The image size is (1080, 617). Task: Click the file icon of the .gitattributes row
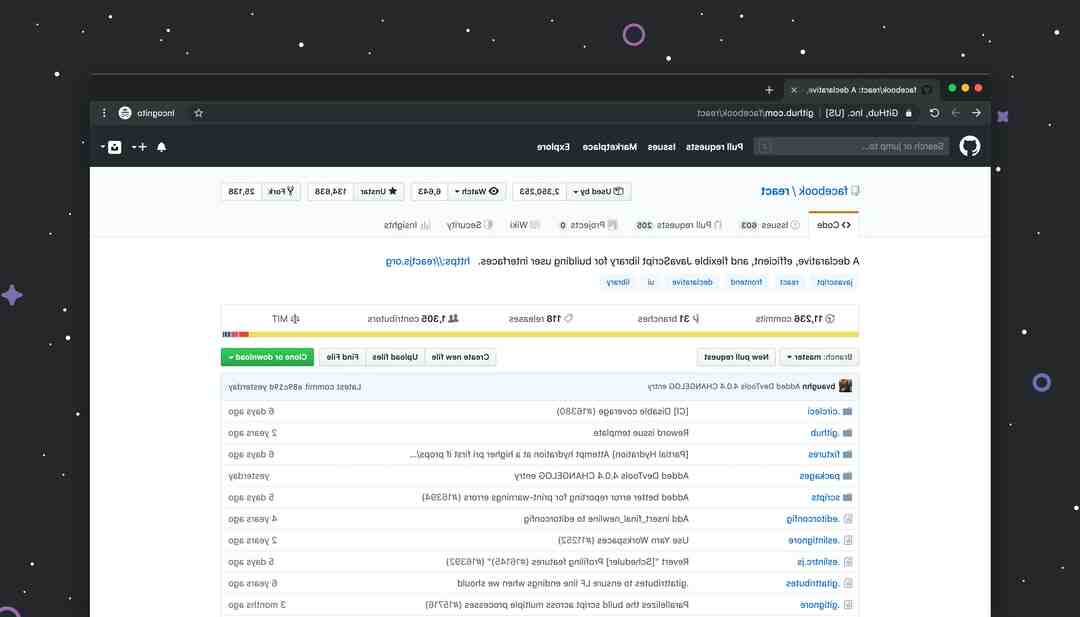(848, 583)
